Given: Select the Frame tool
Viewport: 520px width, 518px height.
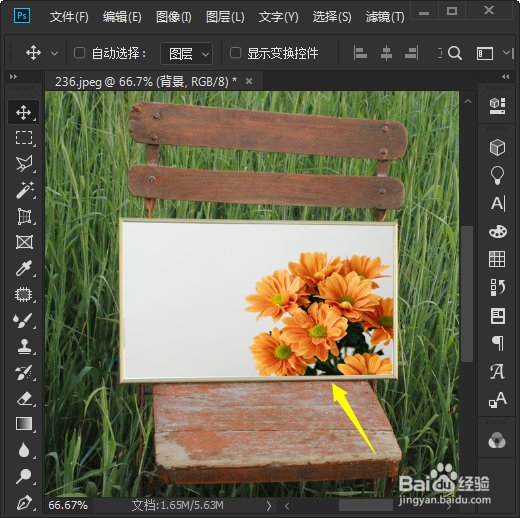Looking at the screenshot, I should 24,242.
